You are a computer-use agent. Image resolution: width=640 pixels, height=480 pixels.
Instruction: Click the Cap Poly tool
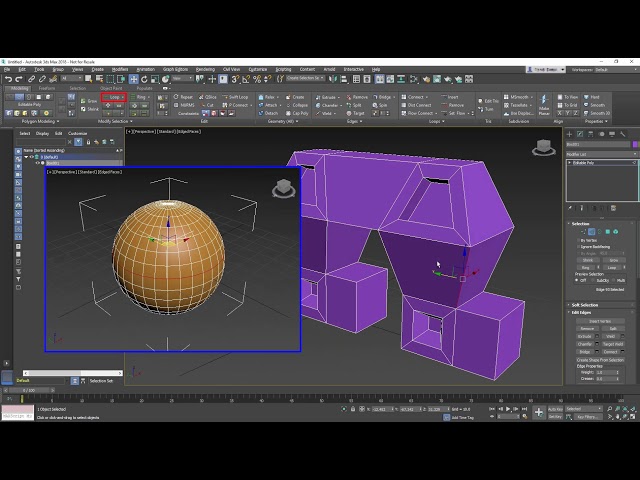pyautogui.click(x=297, y=113)
